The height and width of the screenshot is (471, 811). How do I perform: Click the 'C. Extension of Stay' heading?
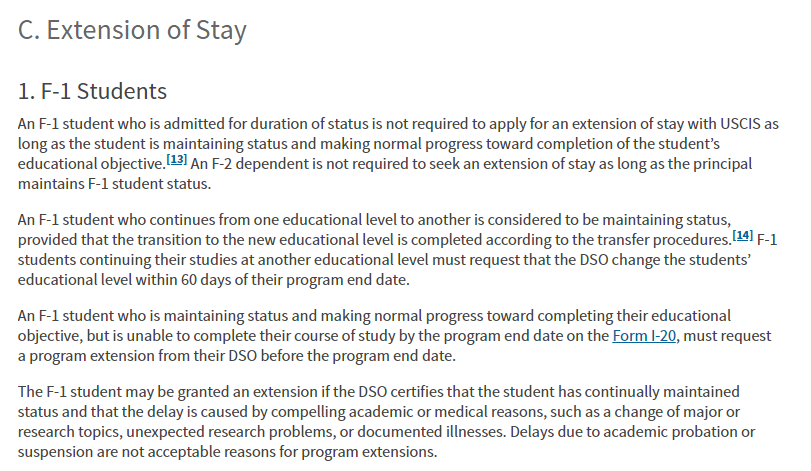coord(132,30)
